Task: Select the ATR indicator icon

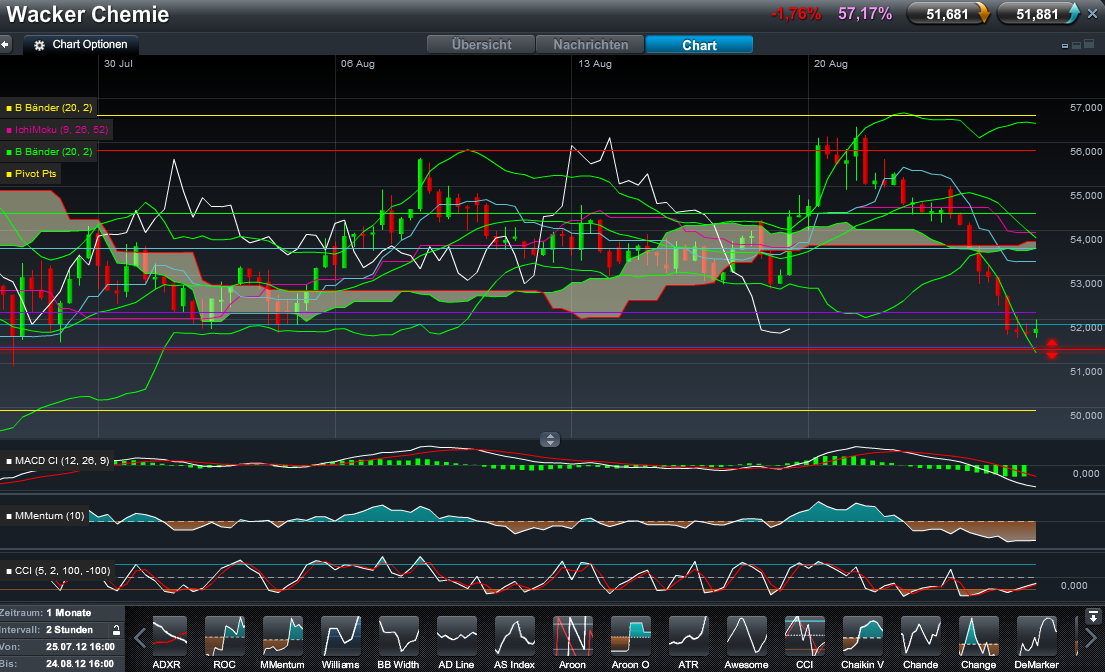Action: [x=689, y=636]
